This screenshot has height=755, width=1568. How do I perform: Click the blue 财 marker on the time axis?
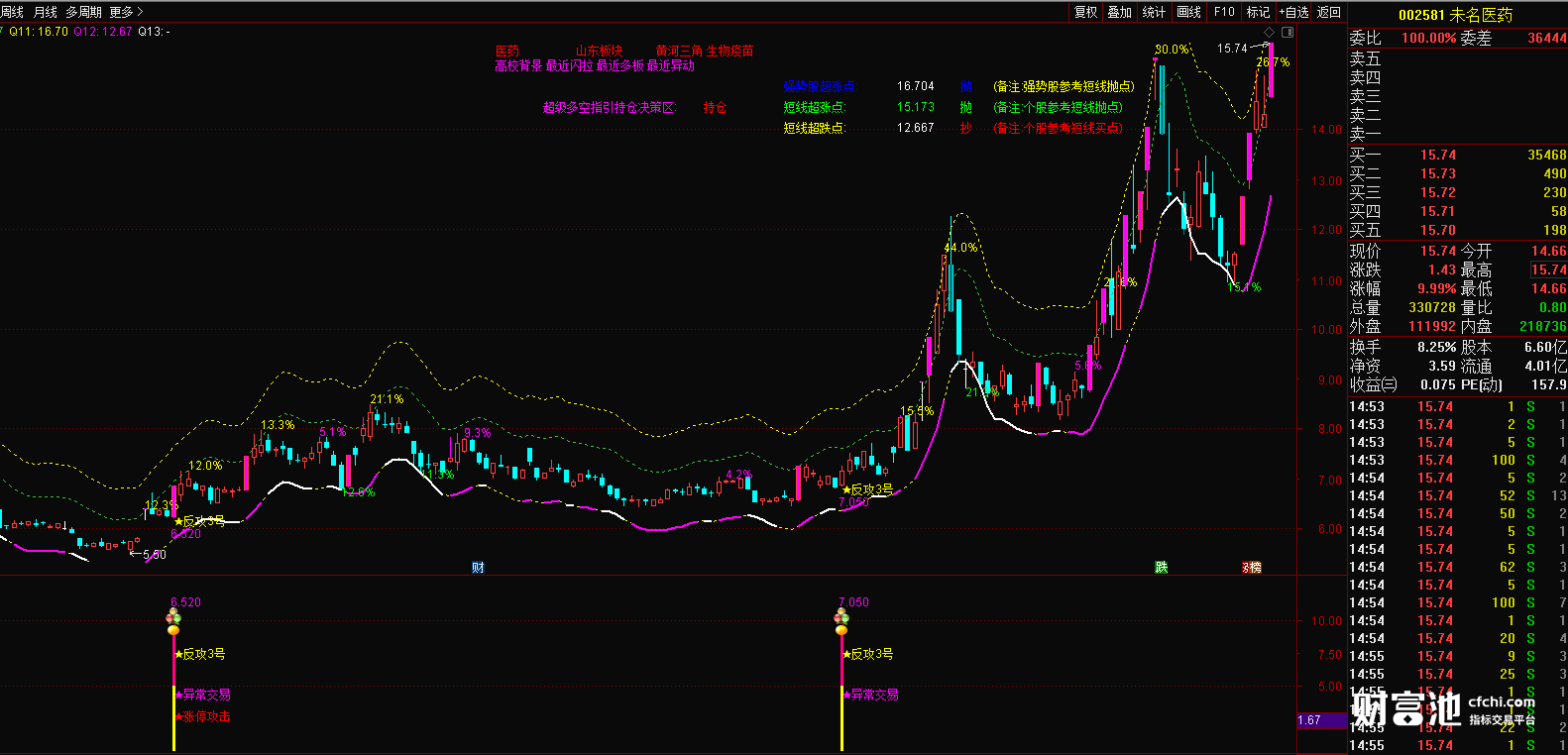point(478,568)
